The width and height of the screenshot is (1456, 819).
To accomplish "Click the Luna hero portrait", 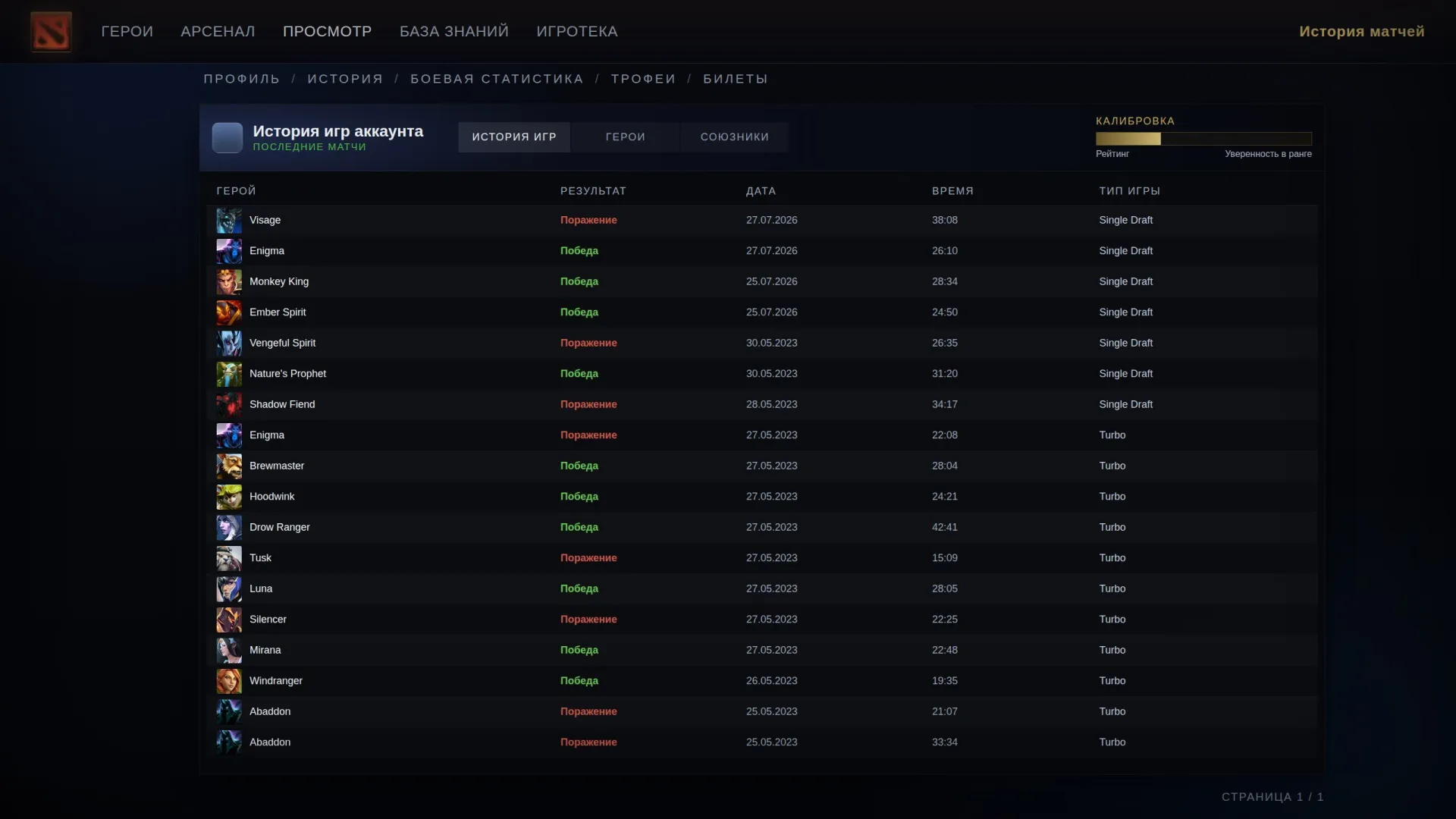I will coord(229,589).
